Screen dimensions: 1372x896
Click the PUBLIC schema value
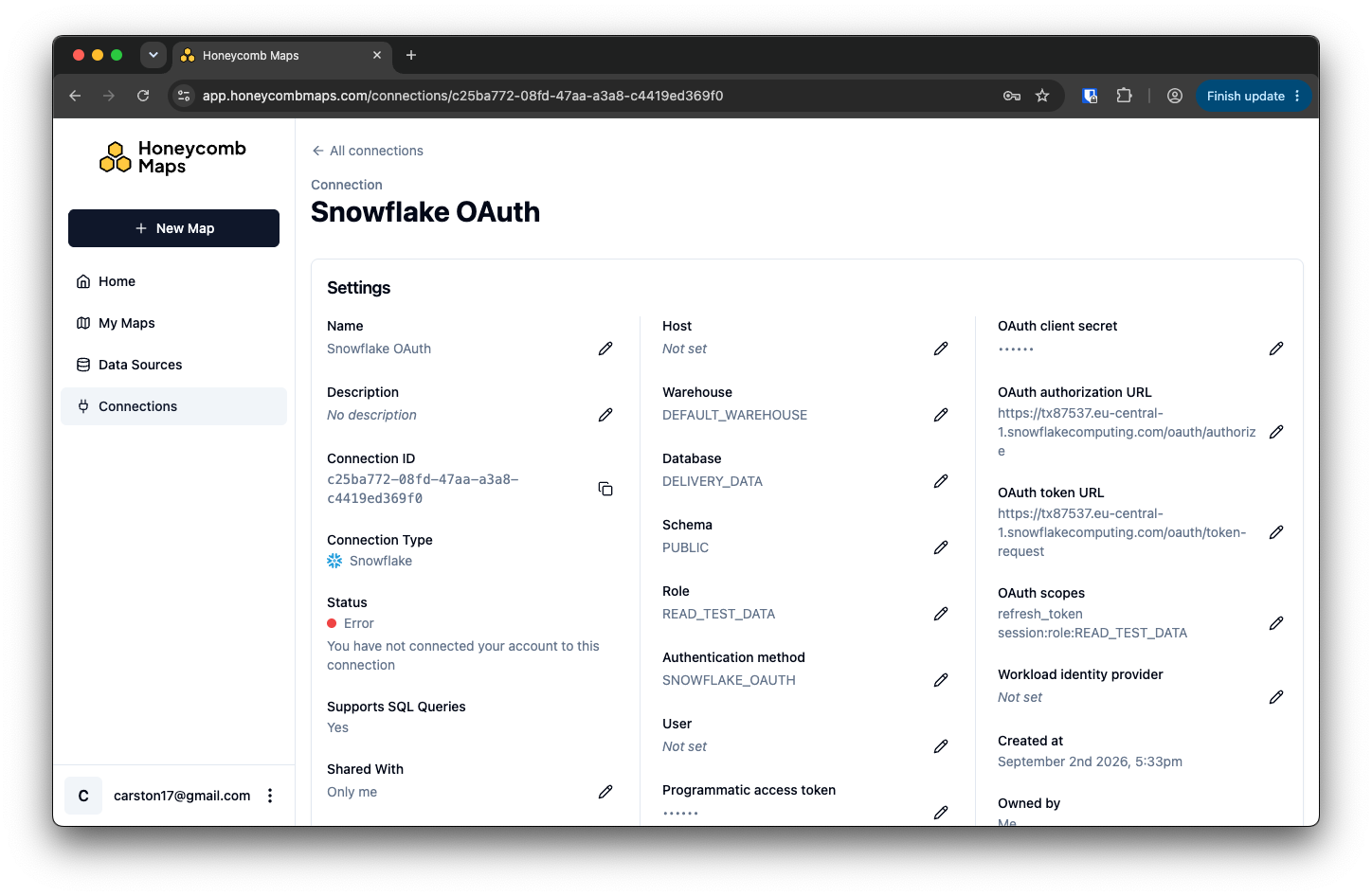(686, 547)
